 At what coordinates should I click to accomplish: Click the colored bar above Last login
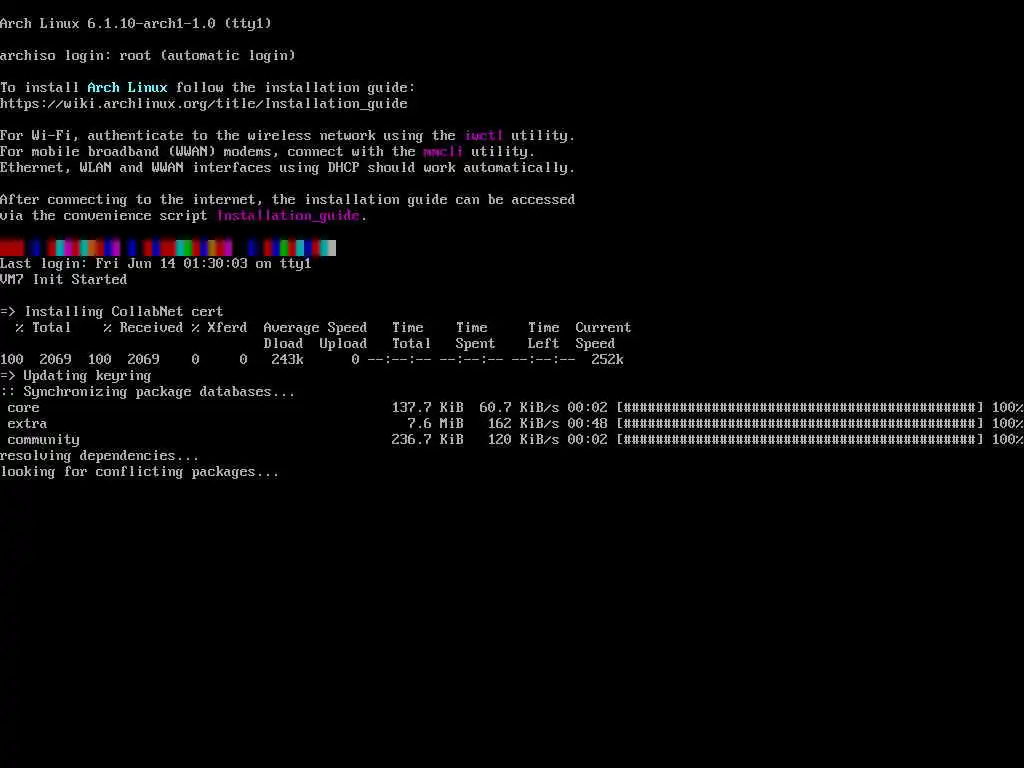168,248
